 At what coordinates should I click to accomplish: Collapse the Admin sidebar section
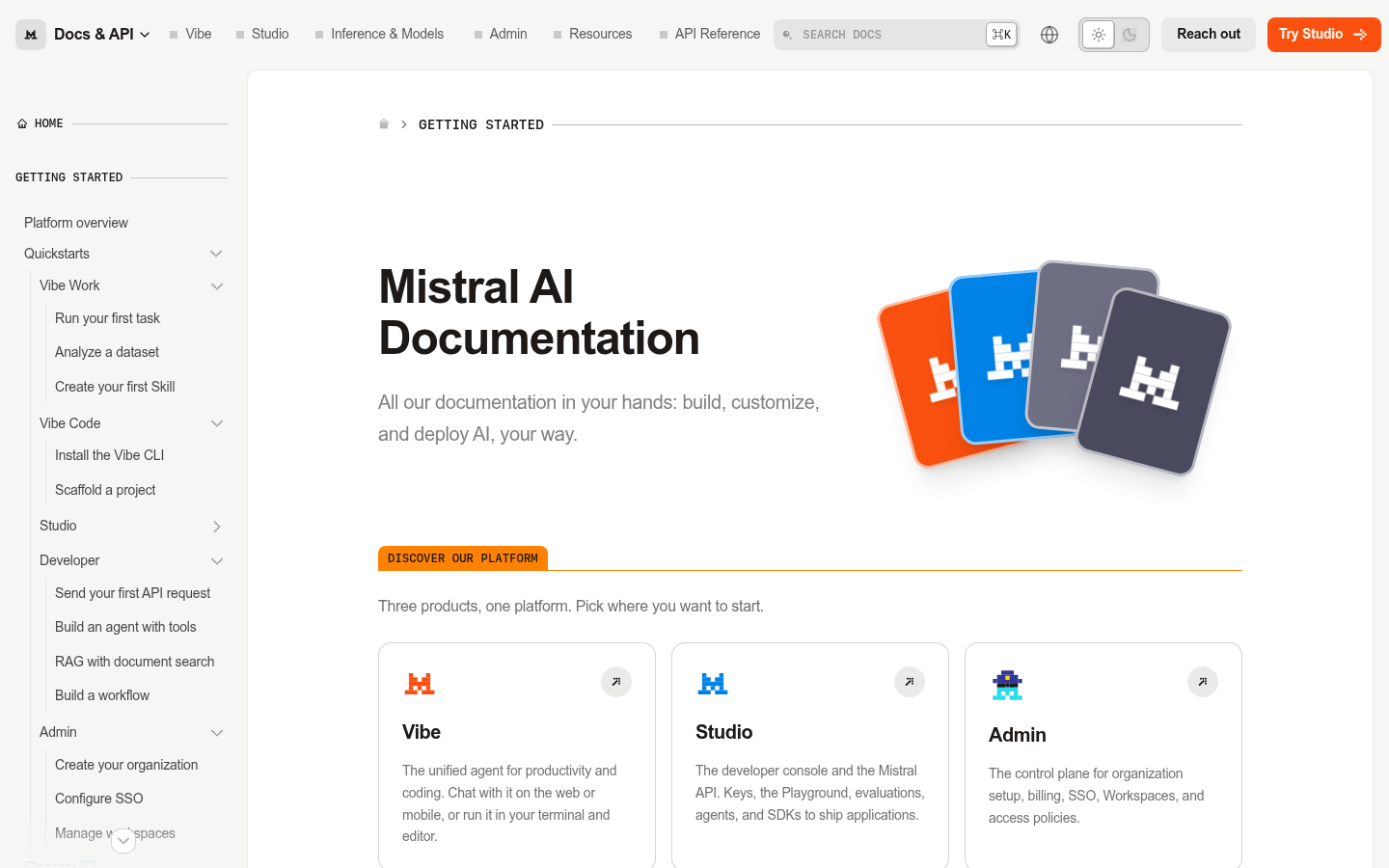217,733
